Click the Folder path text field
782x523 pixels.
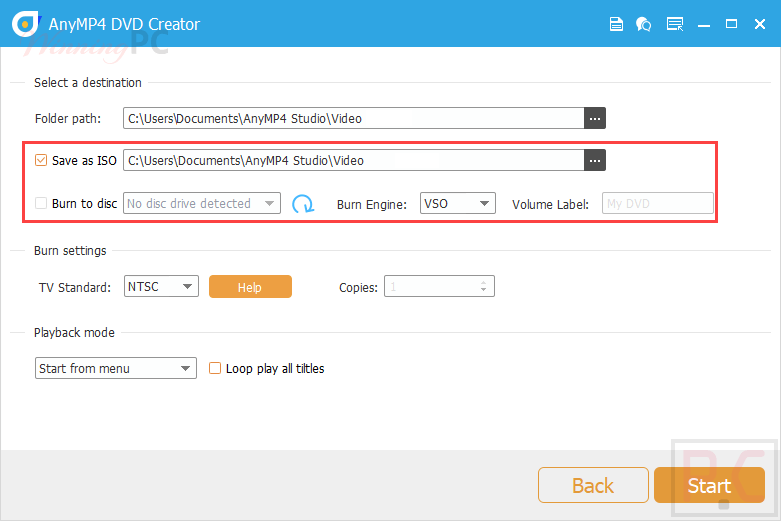tap(354, 118)
